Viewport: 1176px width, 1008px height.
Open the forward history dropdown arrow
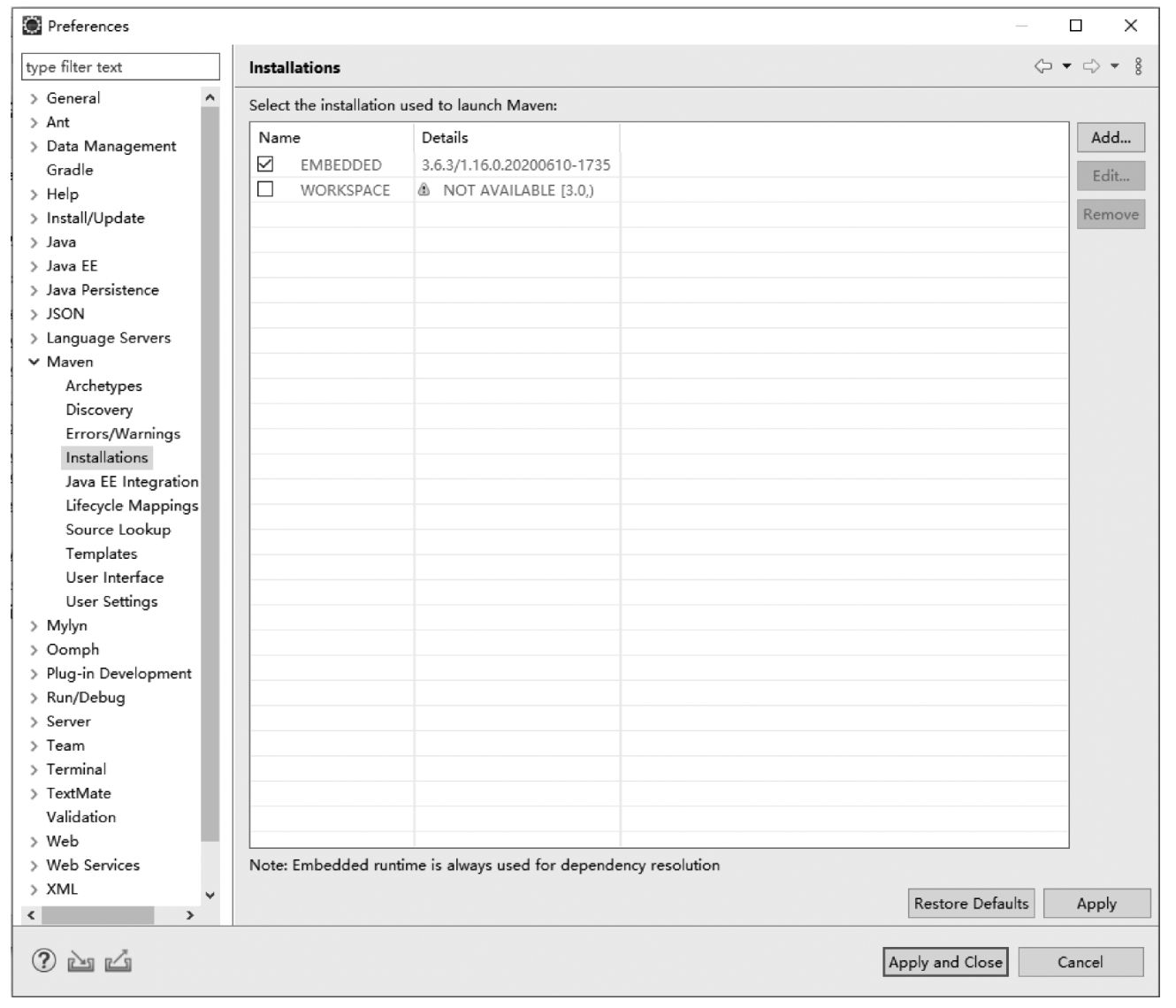click(x=1114, y=66)
